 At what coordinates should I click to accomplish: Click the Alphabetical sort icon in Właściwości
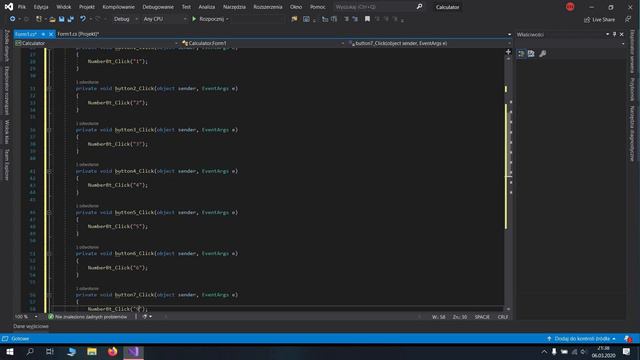tap(531, 53)
